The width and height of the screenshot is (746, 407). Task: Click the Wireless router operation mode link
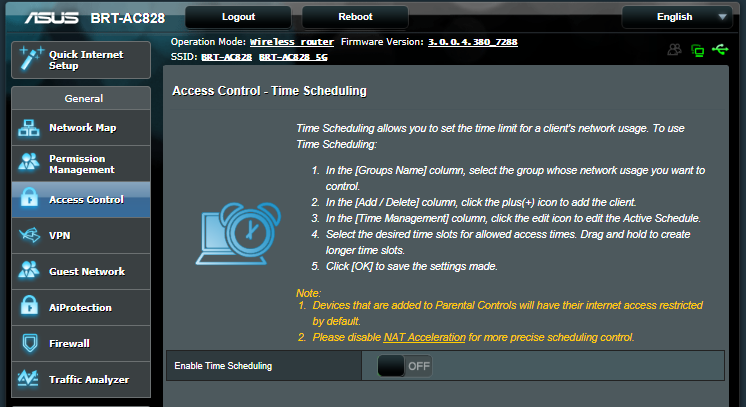pos(291,43)
